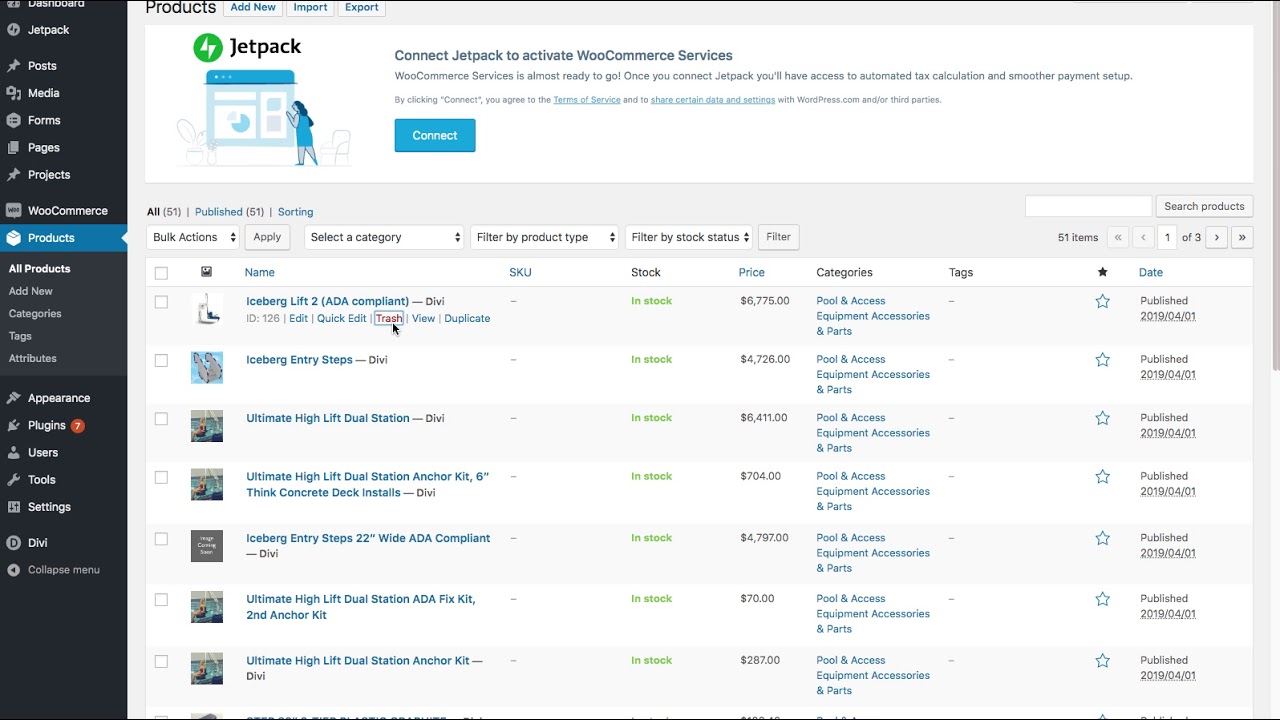Viewport: 1280px width, 720px height.
Task: Expand the Select a category dropdown
Action: 384,237
